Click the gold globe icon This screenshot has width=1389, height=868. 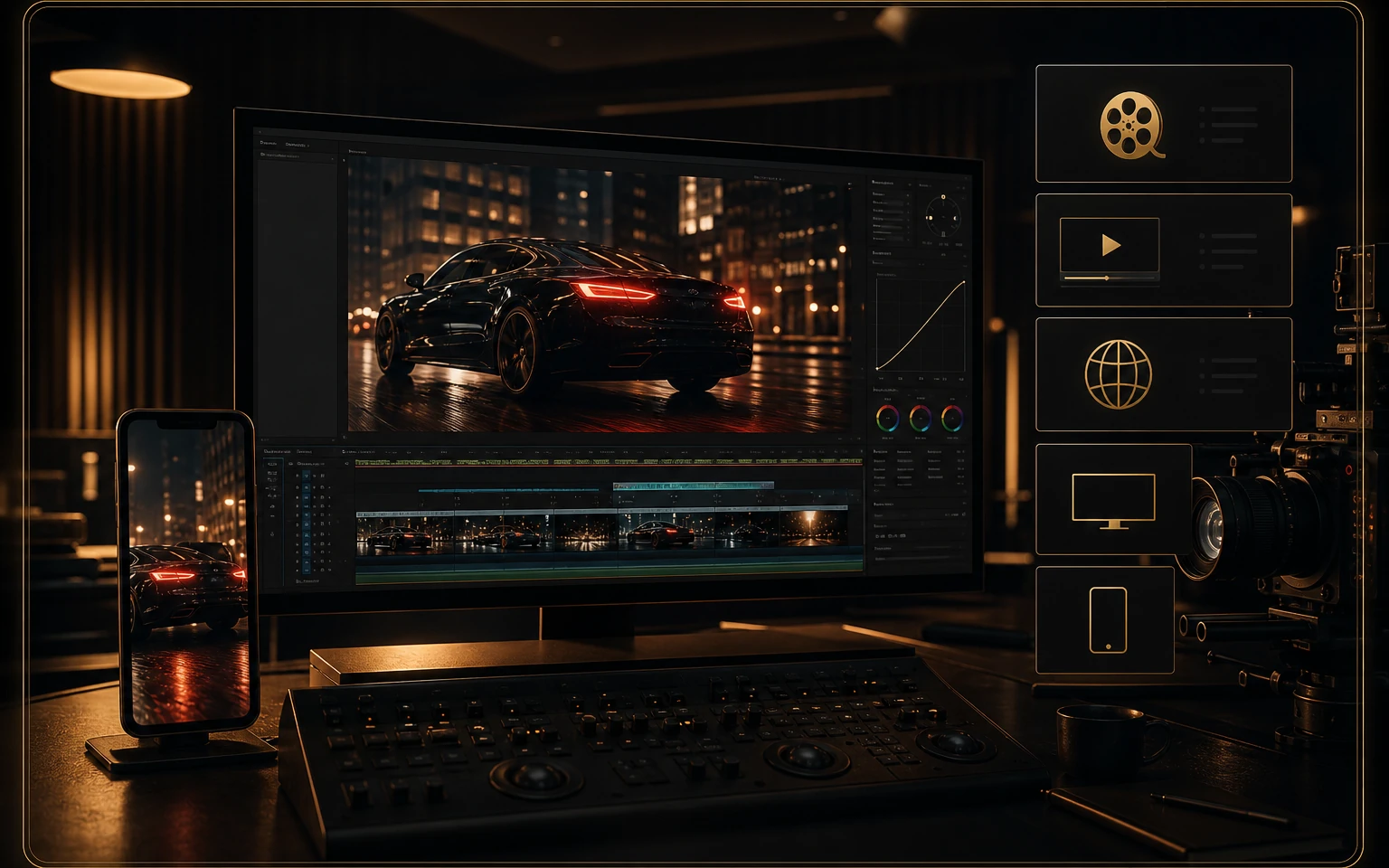pyautogui.click(x=1119, y=373)
